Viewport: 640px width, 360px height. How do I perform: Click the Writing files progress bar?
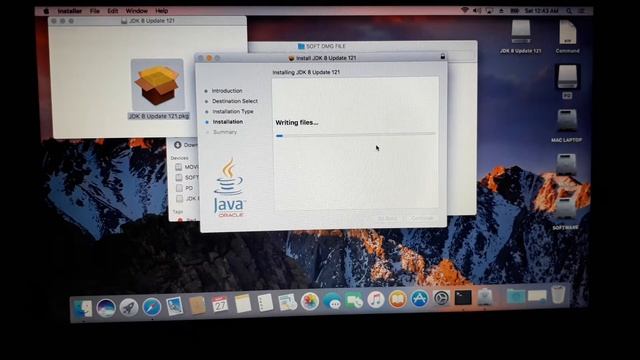point(355,135)
